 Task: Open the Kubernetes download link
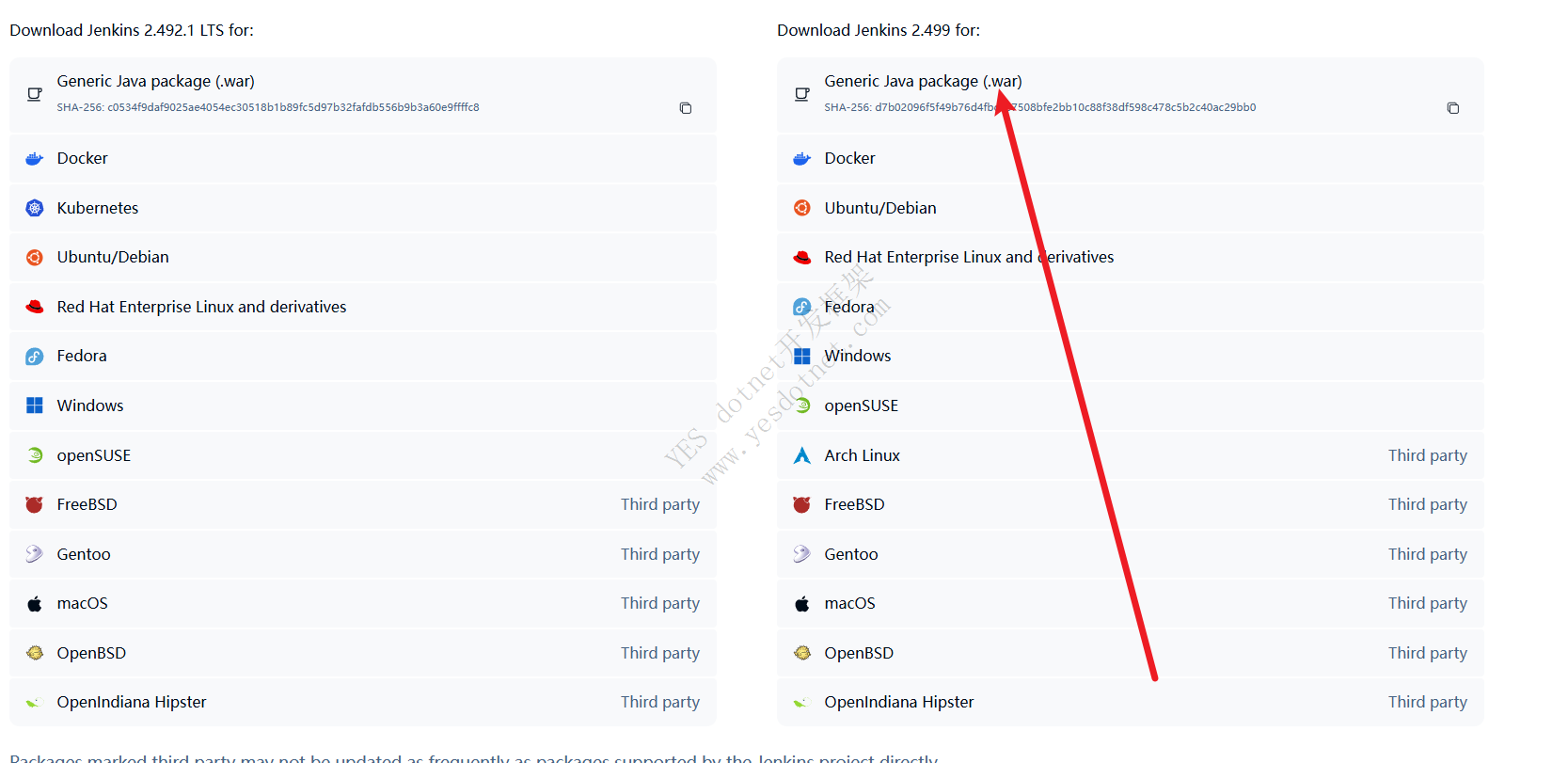pos(363,208)
